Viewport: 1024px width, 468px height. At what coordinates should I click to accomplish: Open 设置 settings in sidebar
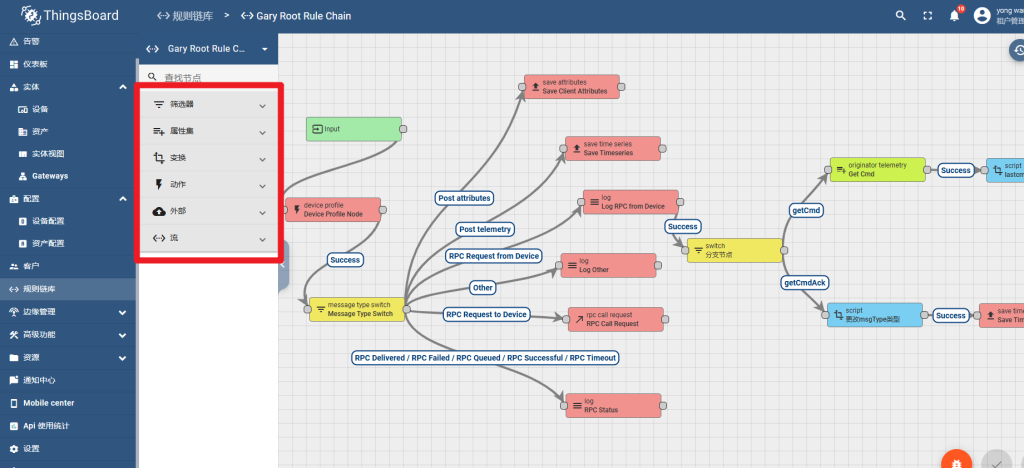click(69, 448)
